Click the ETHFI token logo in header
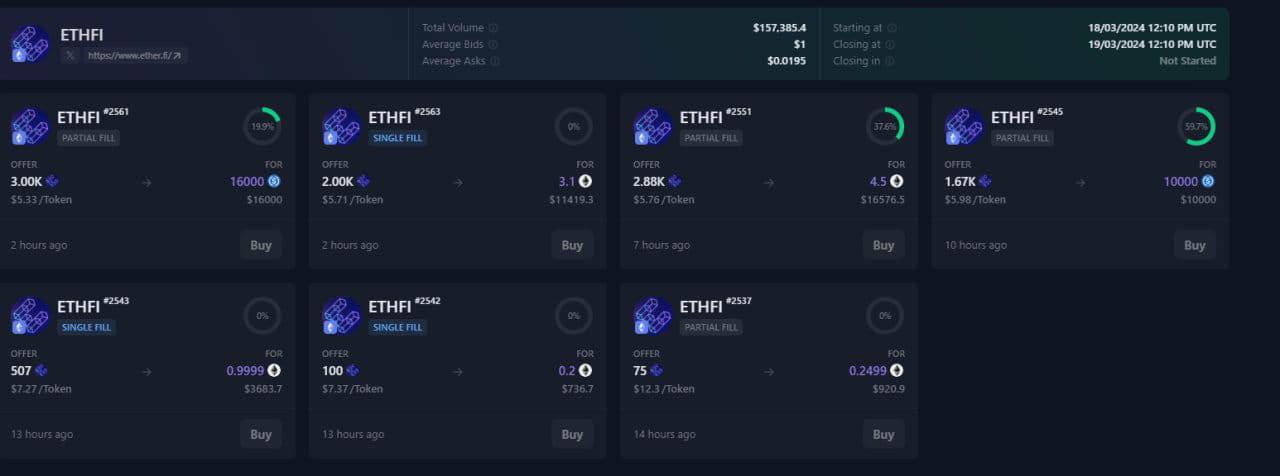Screen dimensions: 1280x476 pos(31,44)
